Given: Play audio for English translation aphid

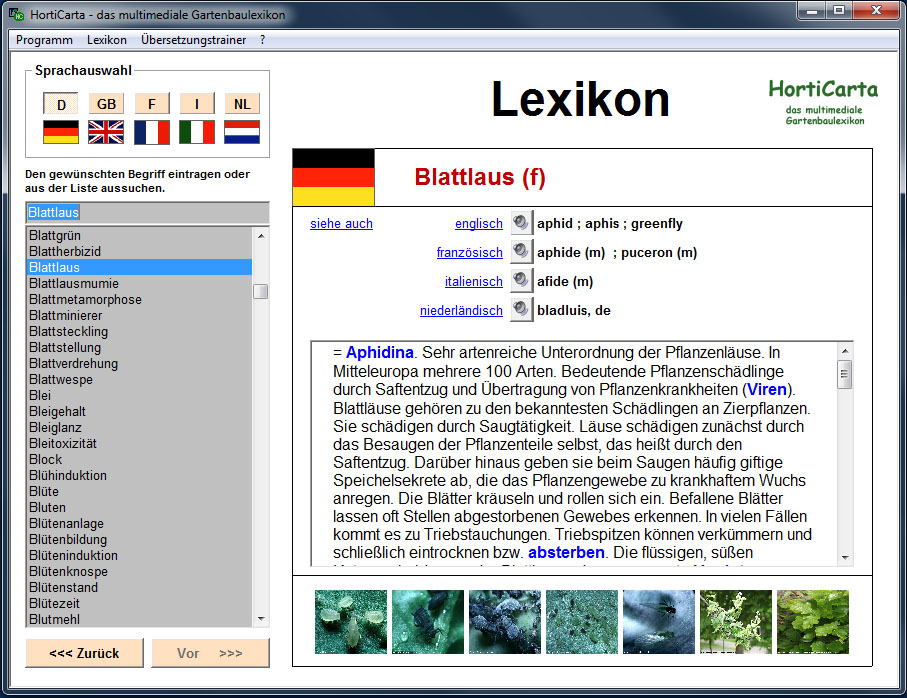Looking at the screenshot, I should pos(520,223).
